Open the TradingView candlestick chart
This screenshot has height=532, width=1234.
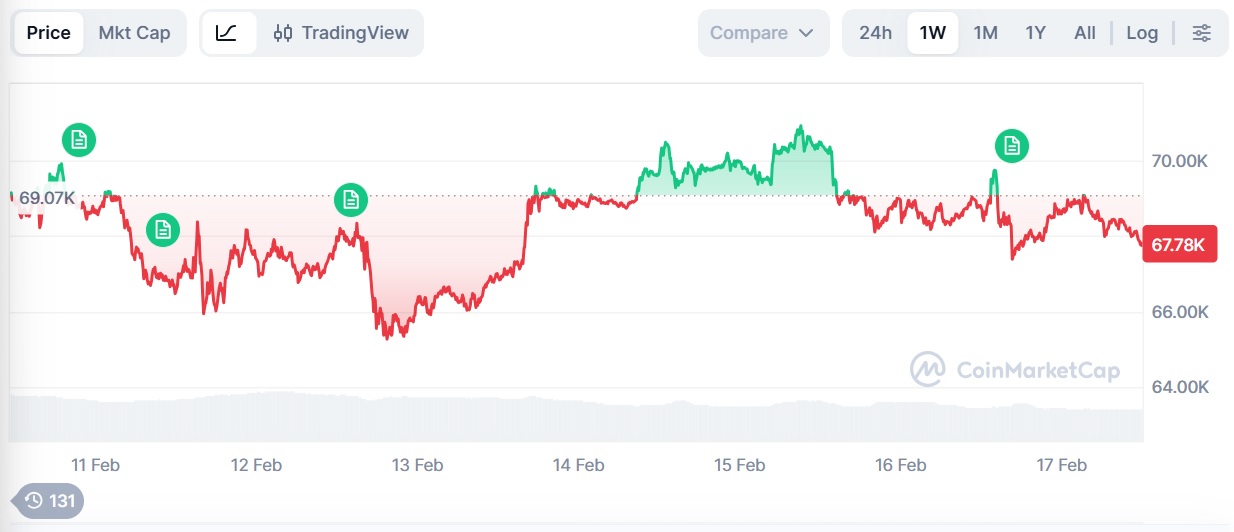[341, 33]
